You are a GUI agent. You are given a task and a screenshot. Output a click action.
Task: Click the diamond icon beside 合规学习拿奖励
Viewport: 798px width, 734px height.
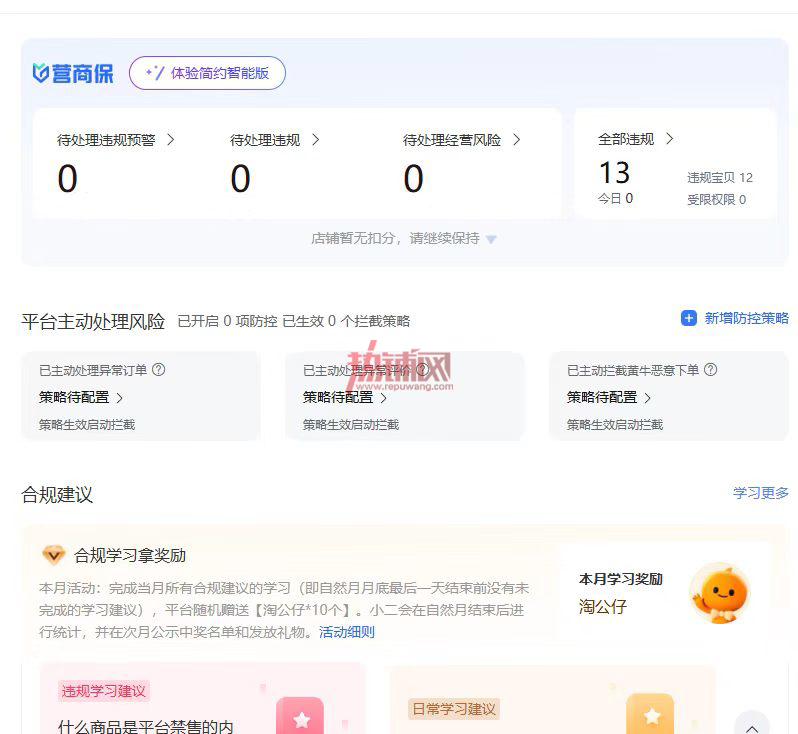[54, 555]
